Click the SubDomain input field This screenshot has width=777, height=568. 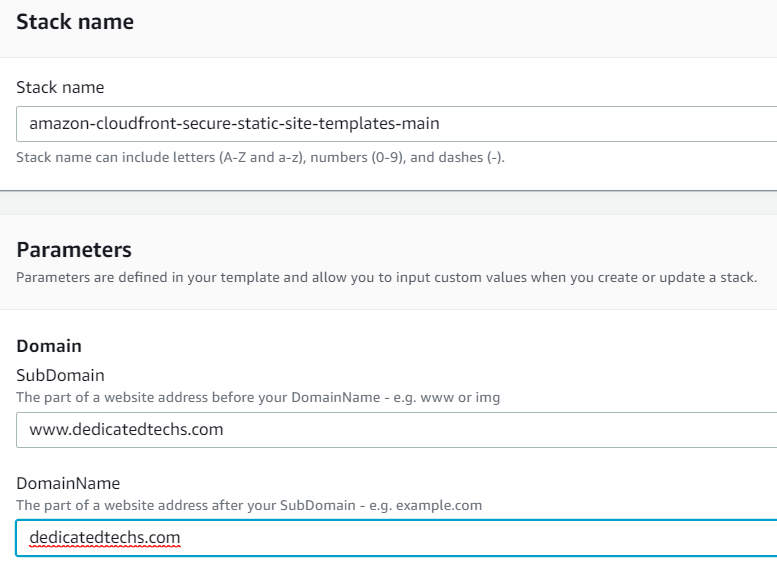coord(396,430)
